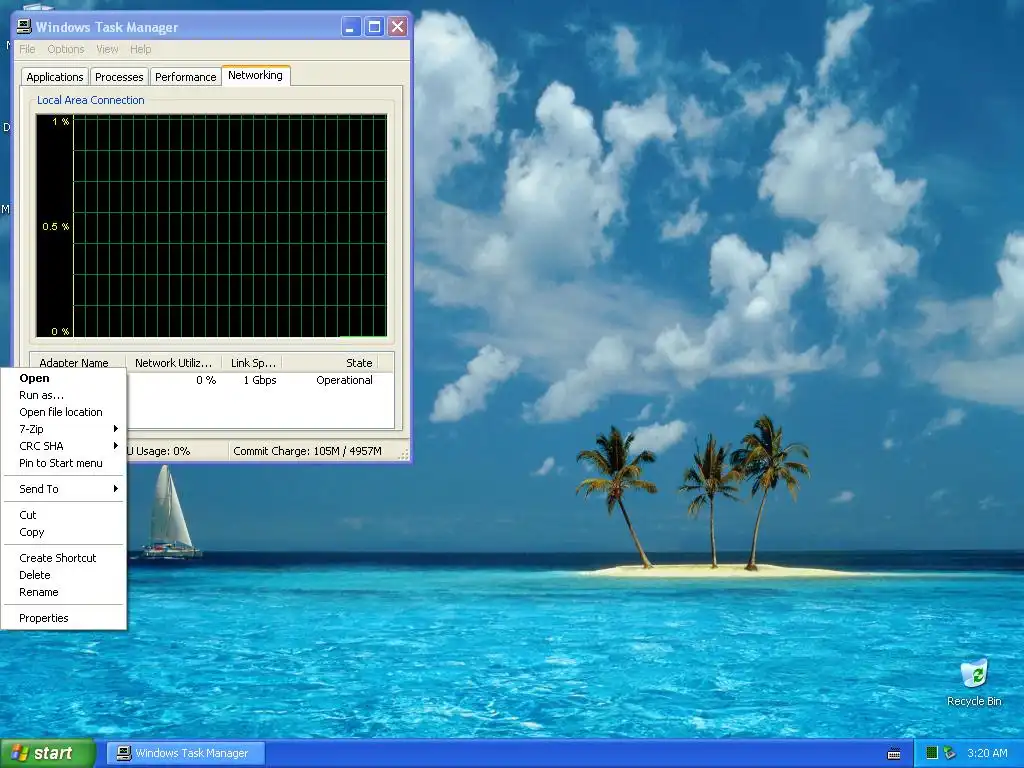Choose Rename in the context menu
This screenshot has height=768, width=1024.
[x=63, y=592]
